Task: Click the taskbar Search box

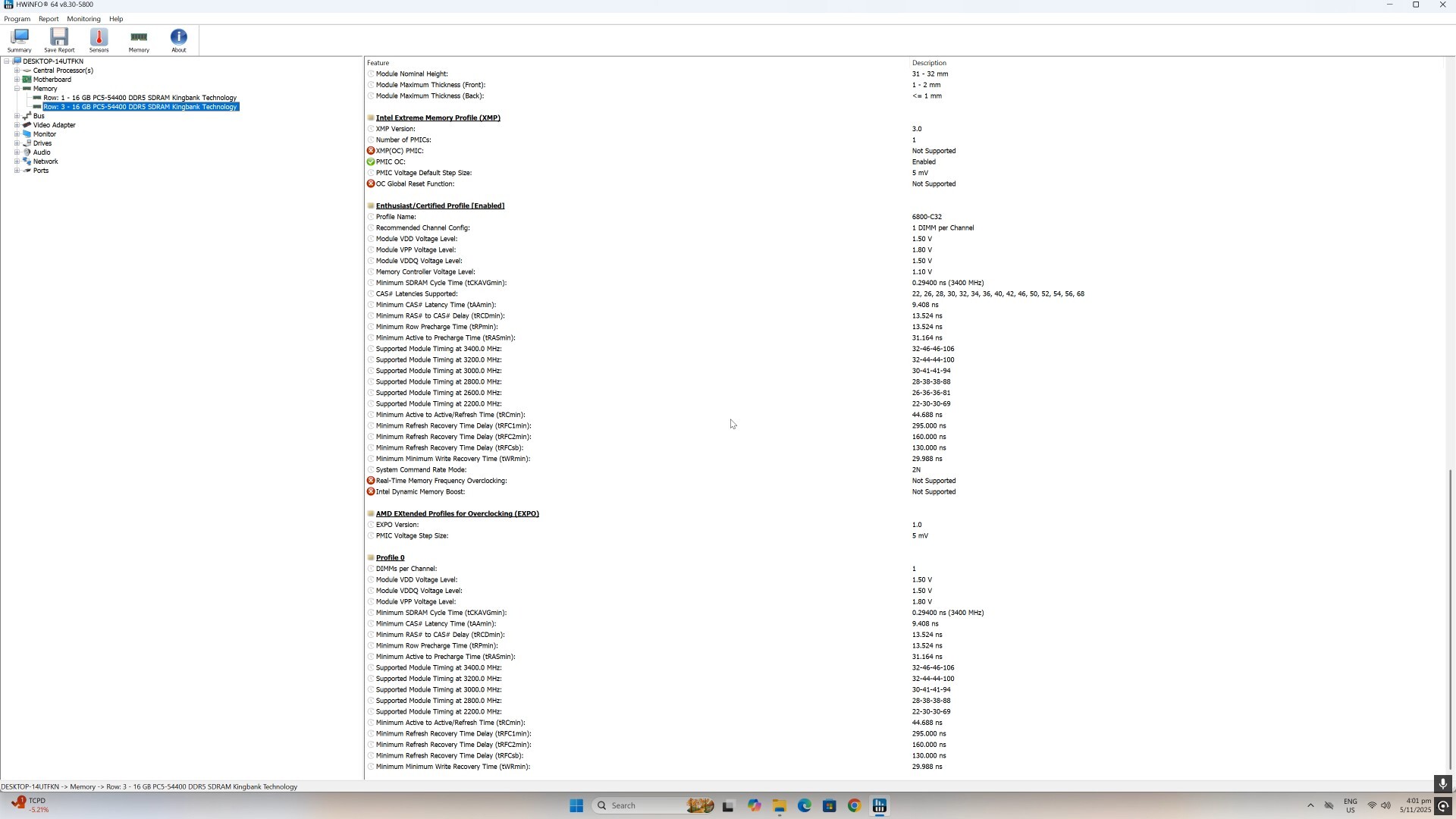Action: click(x=637, y=806)
